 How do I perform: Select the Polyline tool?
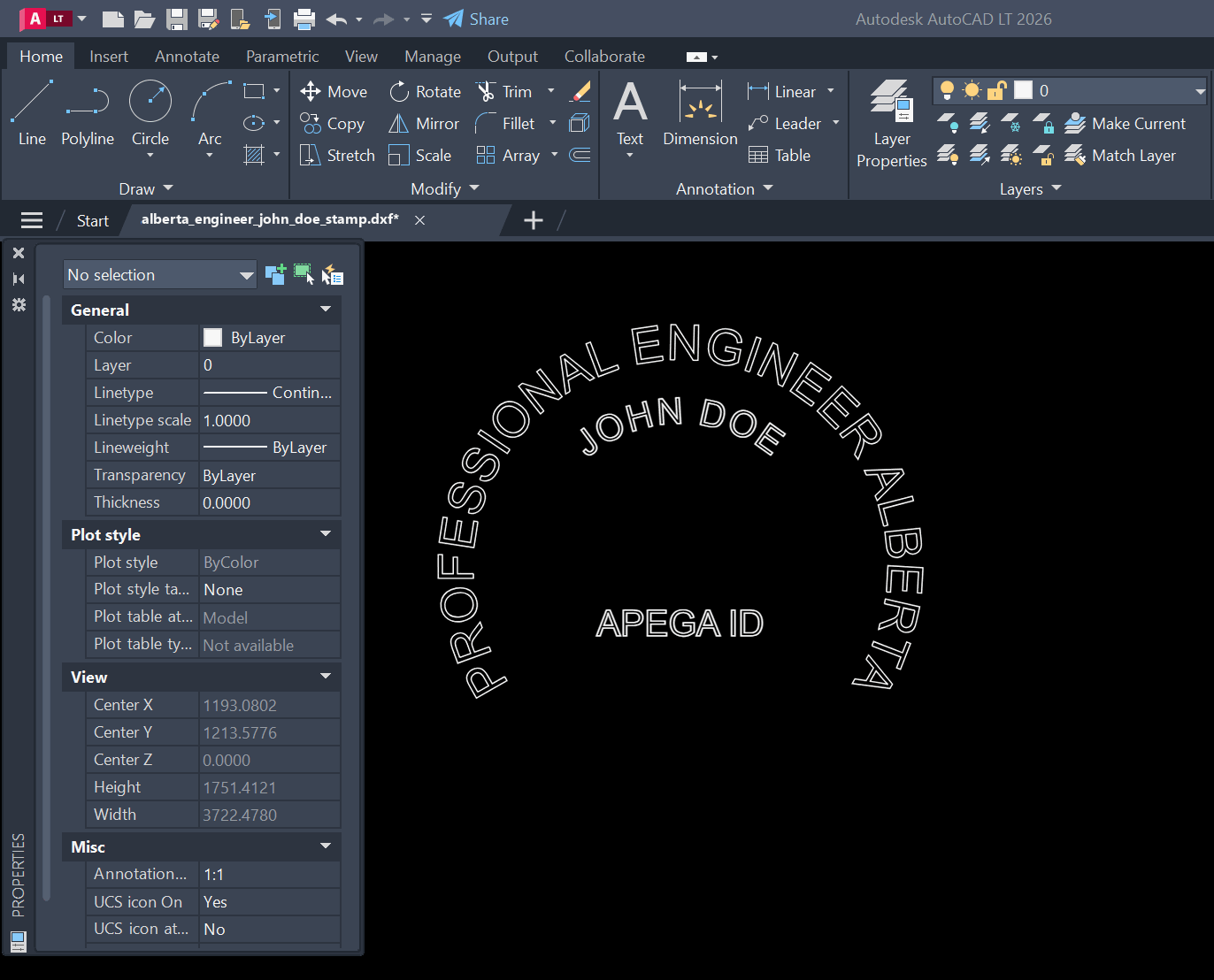pos(88,113)
